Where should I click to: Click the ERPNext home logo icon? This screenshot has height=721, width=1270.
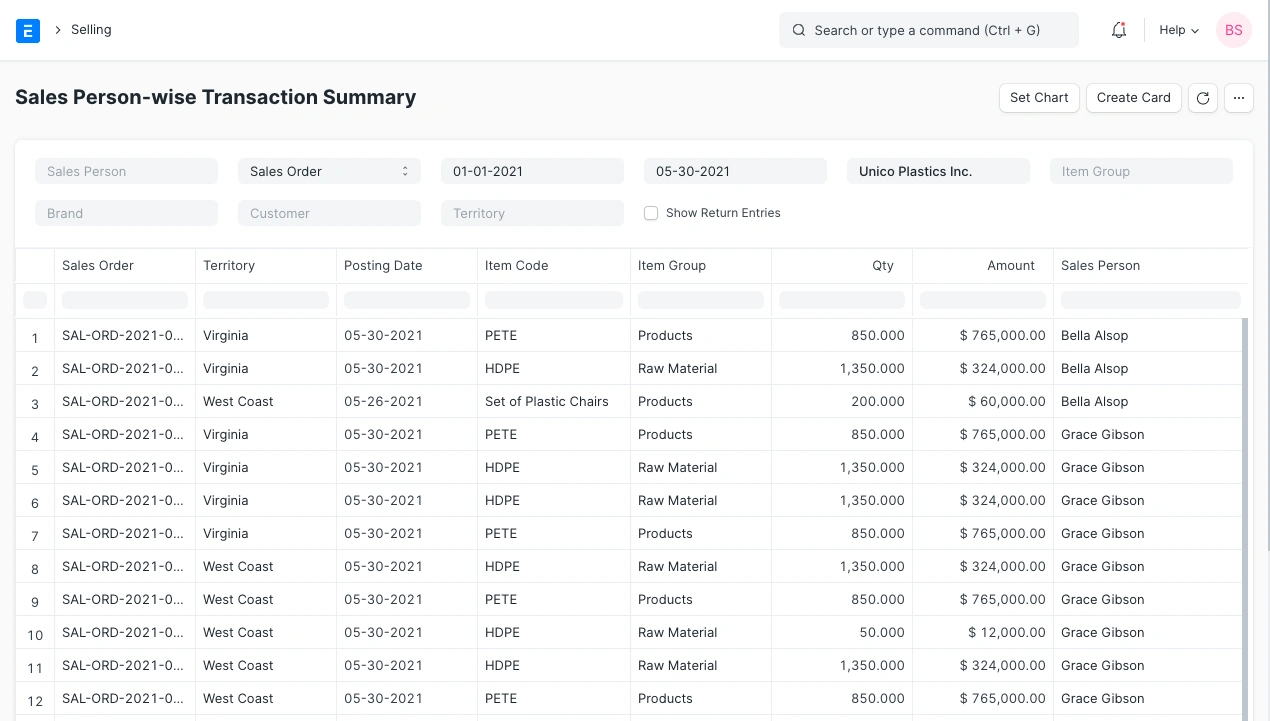coord(28,31)
